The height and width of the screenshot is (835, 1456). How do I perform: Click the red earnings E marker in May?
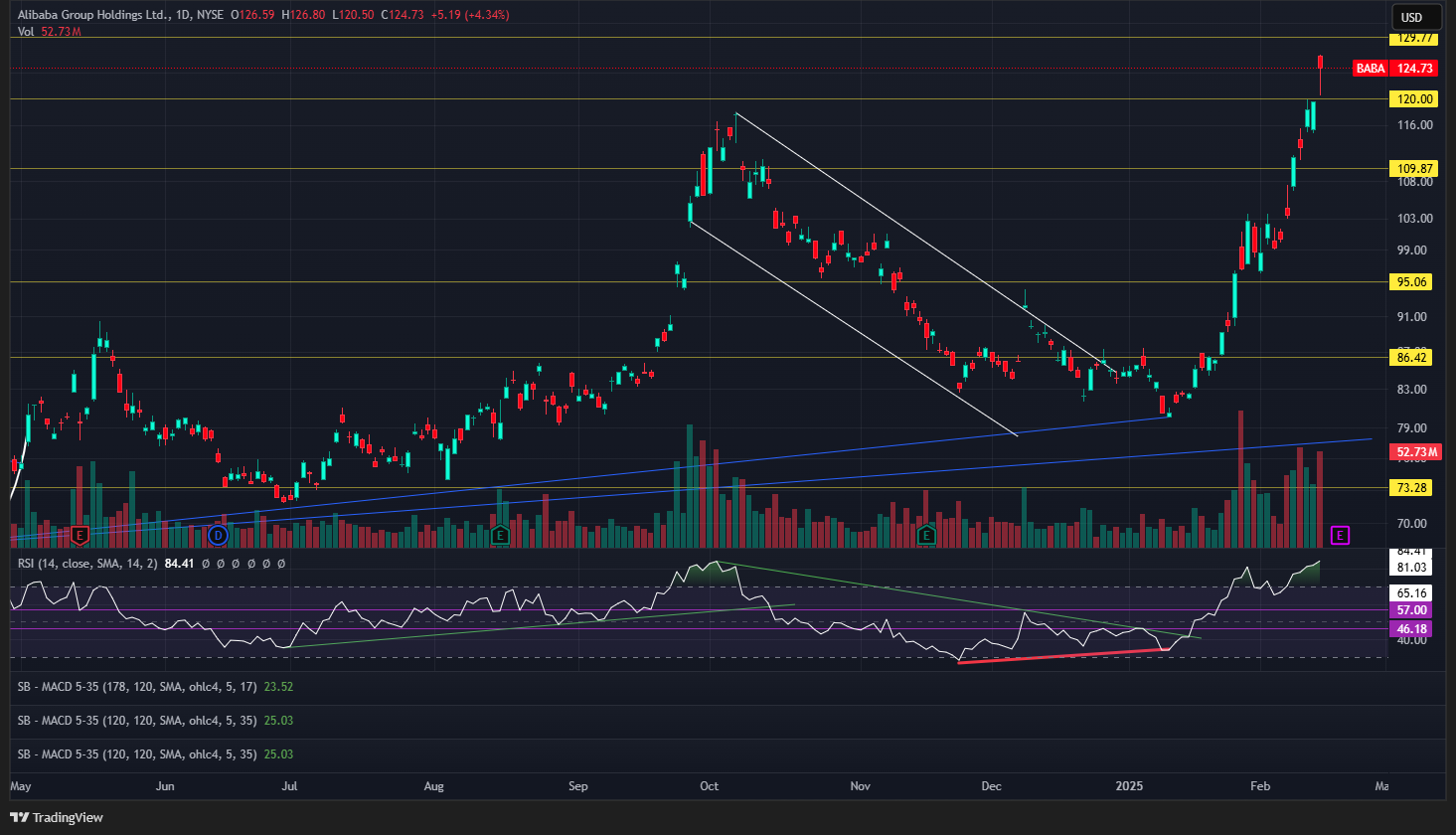pos(81,536)
